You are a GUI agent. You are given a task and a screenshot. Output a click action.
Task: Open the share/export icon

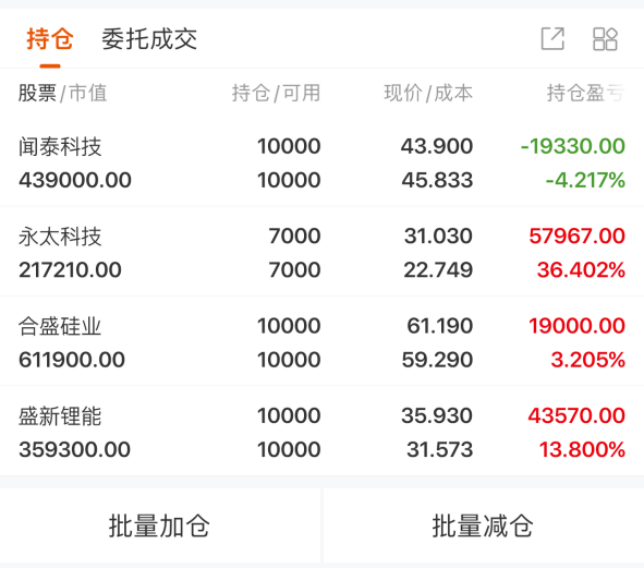[553, 39]
